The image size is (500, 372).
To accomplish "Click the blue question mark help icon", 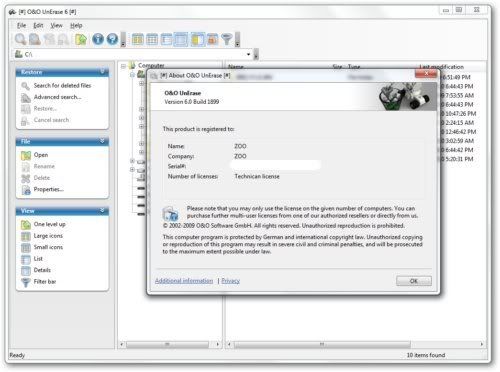I will 112,39.
